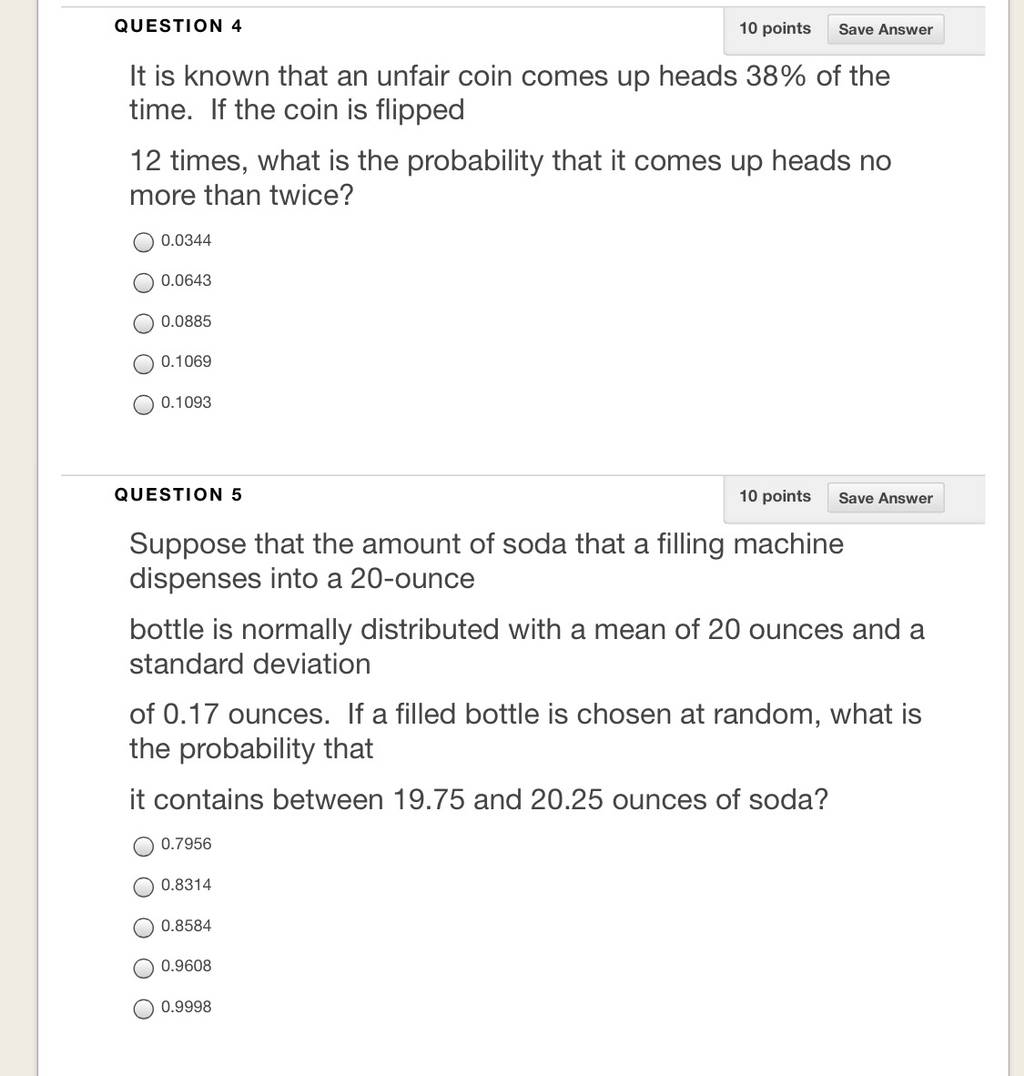Save Answer for Question 4
The image size is (1024, 1076).
885,30
